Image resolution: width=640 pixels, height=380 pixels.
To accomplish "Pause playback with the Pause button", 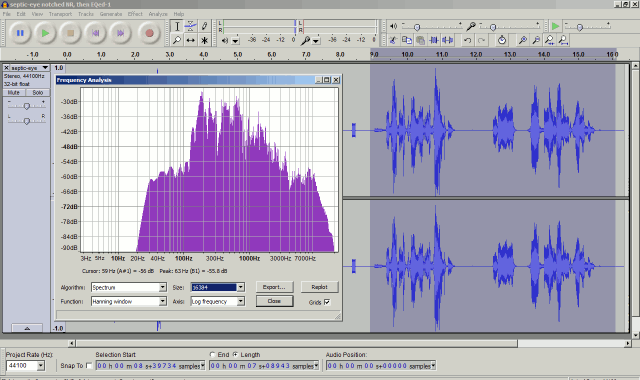I will (x=20, y=33).
